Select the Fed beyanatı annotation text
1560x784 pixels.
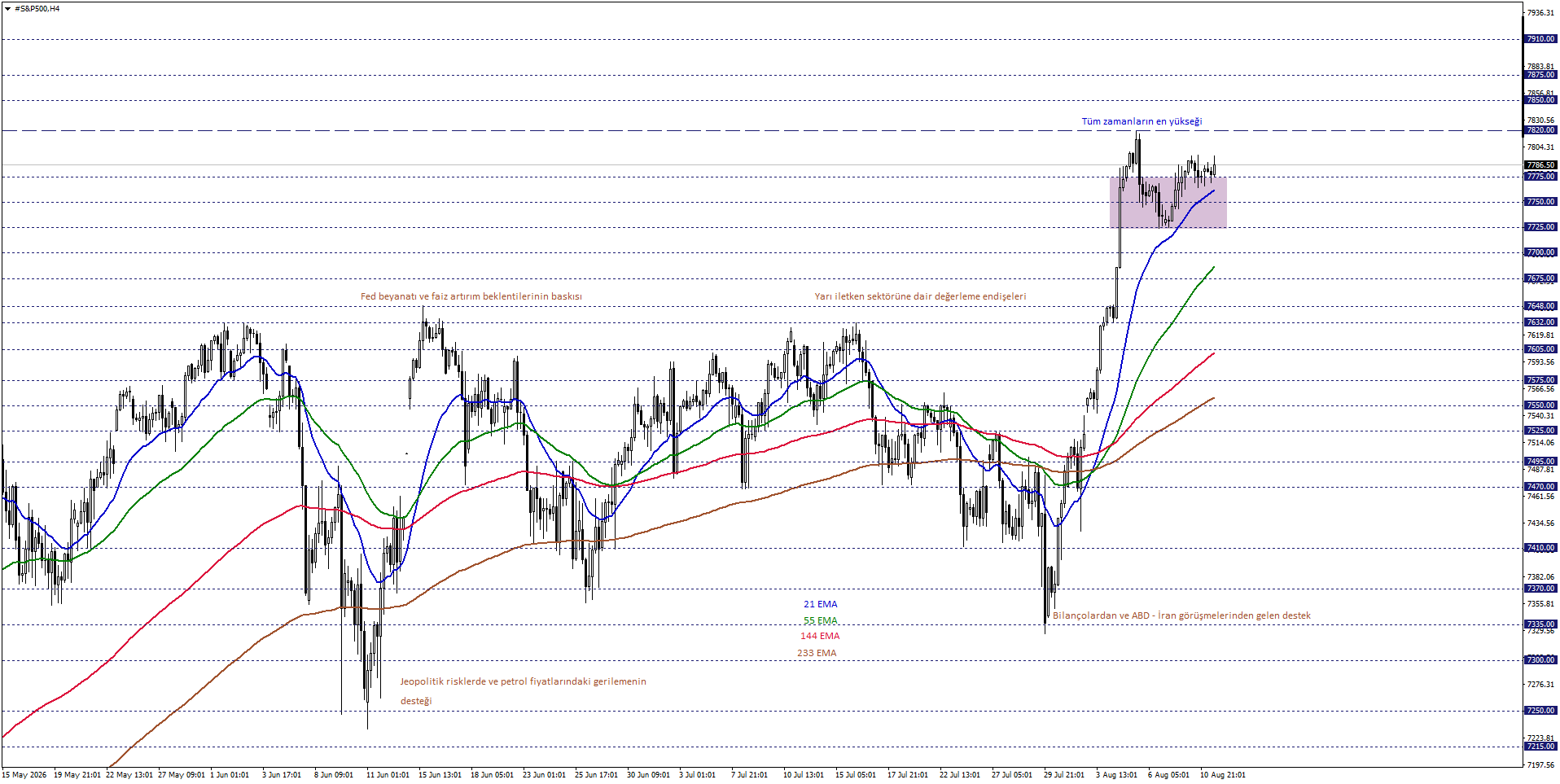(471, 296)
